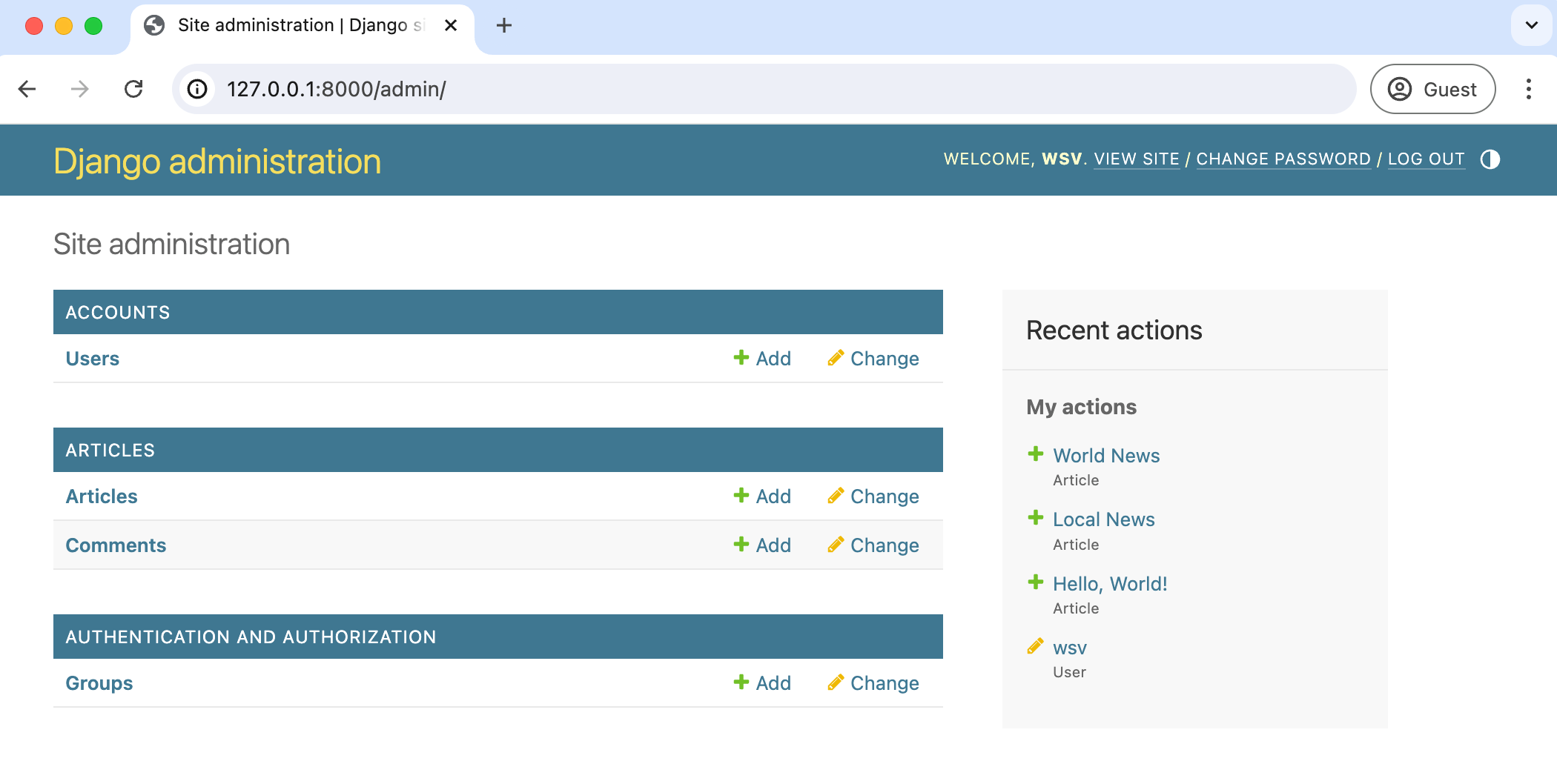Expand the tab search dropdown
The image size is (1557, 784).
(x=1531, y=25)
